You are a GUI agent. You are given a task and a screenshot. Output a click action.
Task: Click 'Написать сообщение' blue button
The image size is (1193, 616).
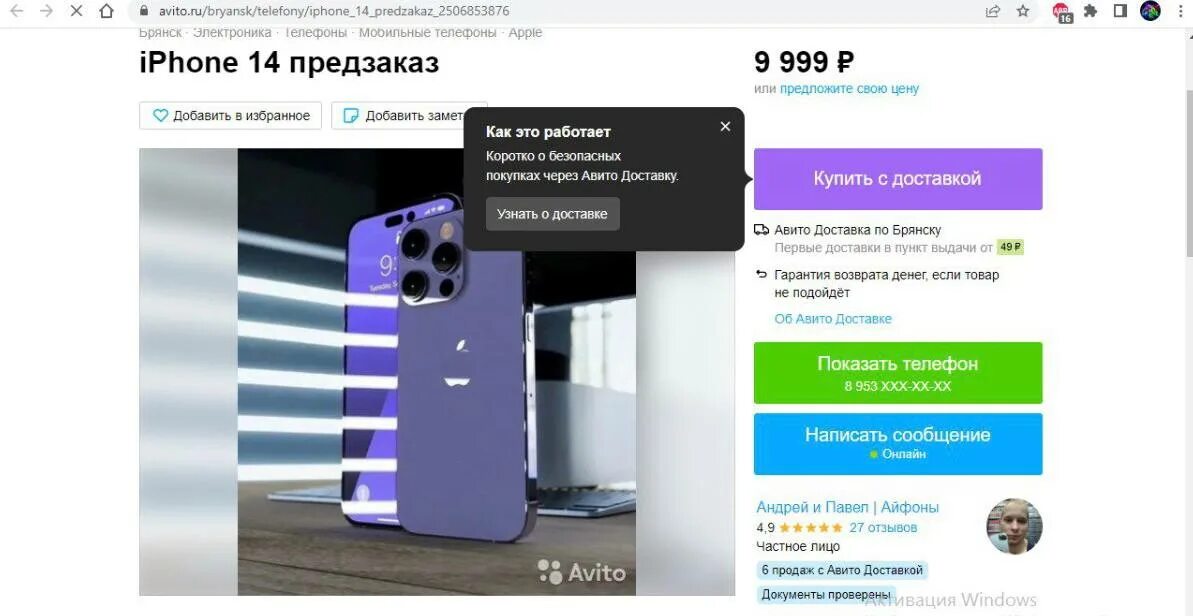click(898, 443)
